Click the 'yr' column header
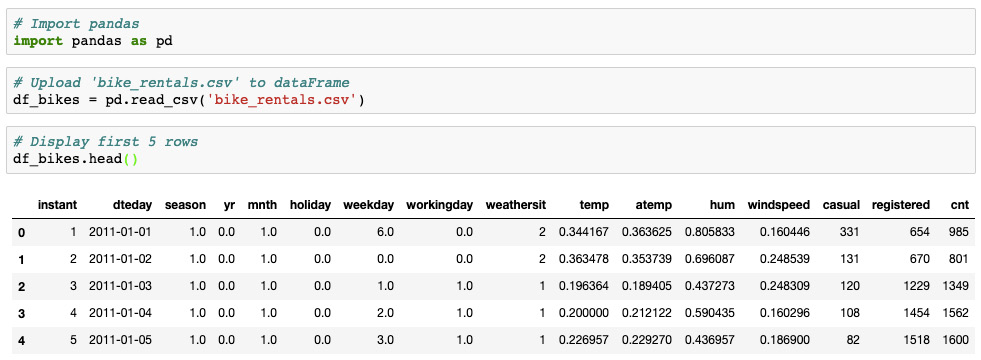 pyautogui.click(x=229, y=205)
